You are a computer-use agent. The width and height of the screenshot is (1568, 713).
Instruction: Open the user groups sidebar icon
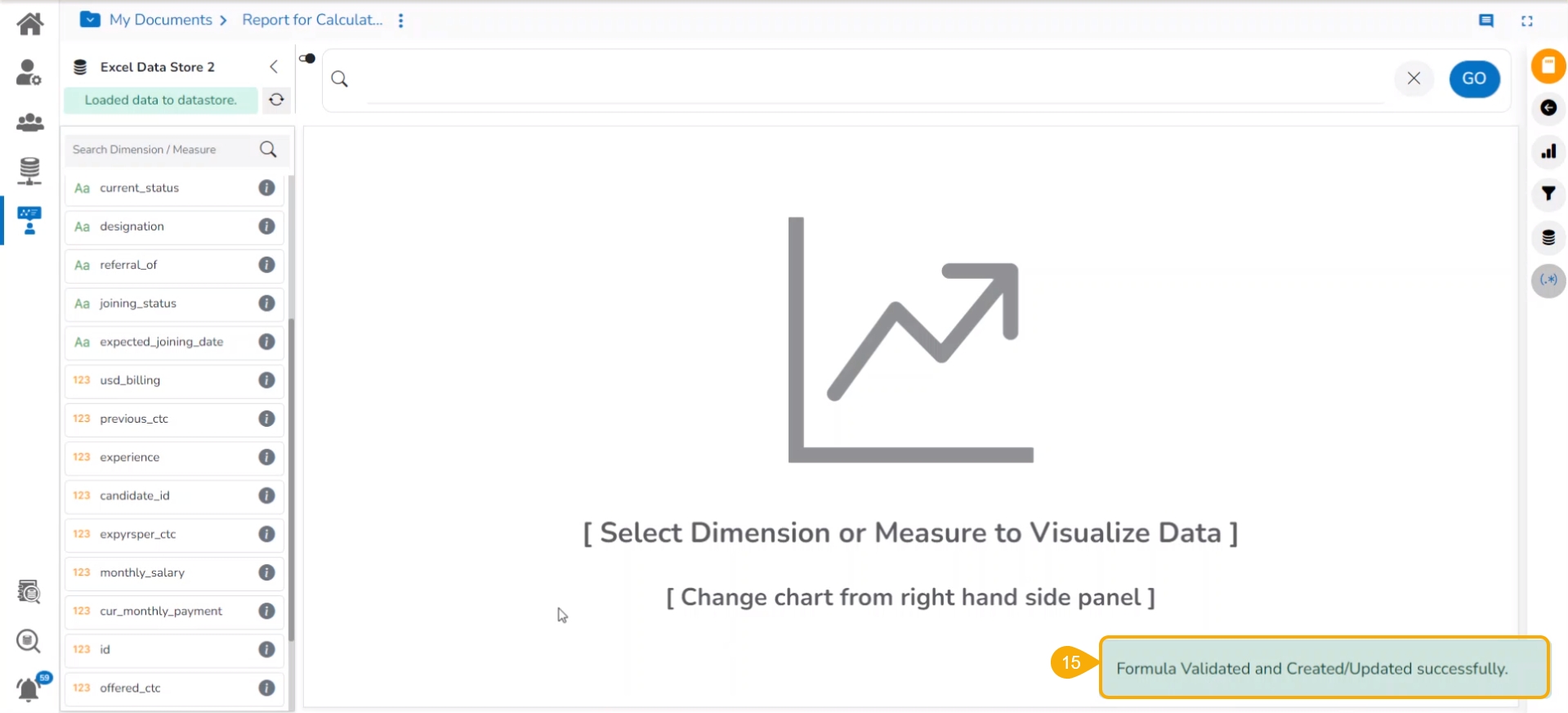tap(30, 123)
